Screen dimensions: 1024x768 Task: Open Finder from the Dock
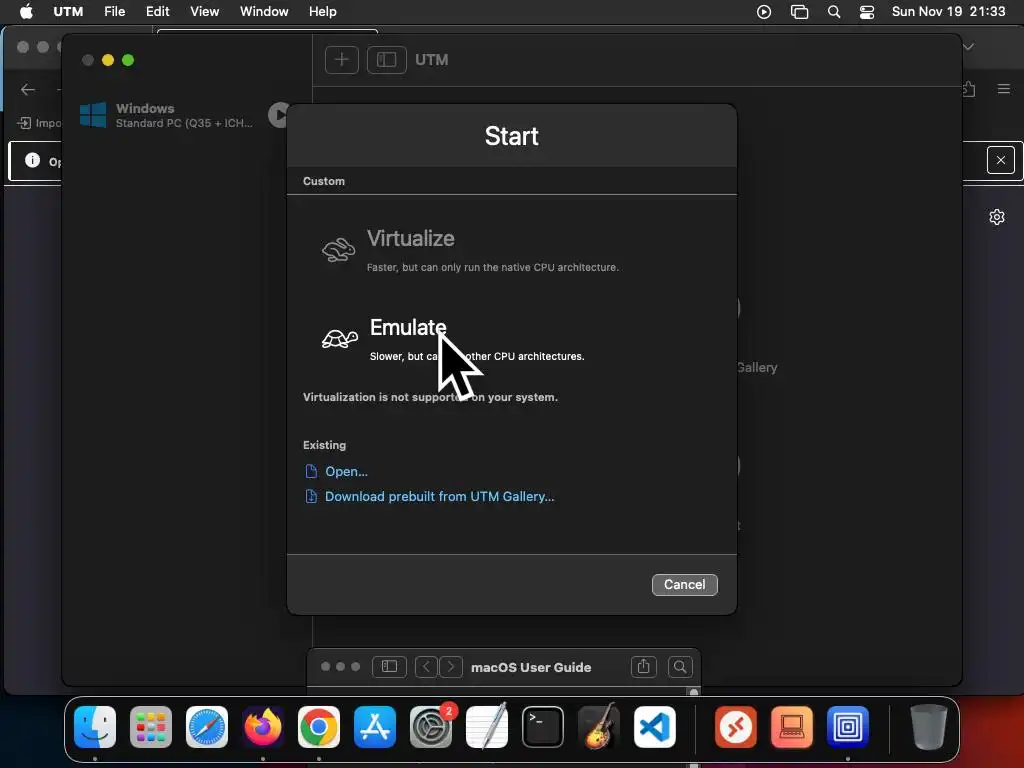pos(95,727)
